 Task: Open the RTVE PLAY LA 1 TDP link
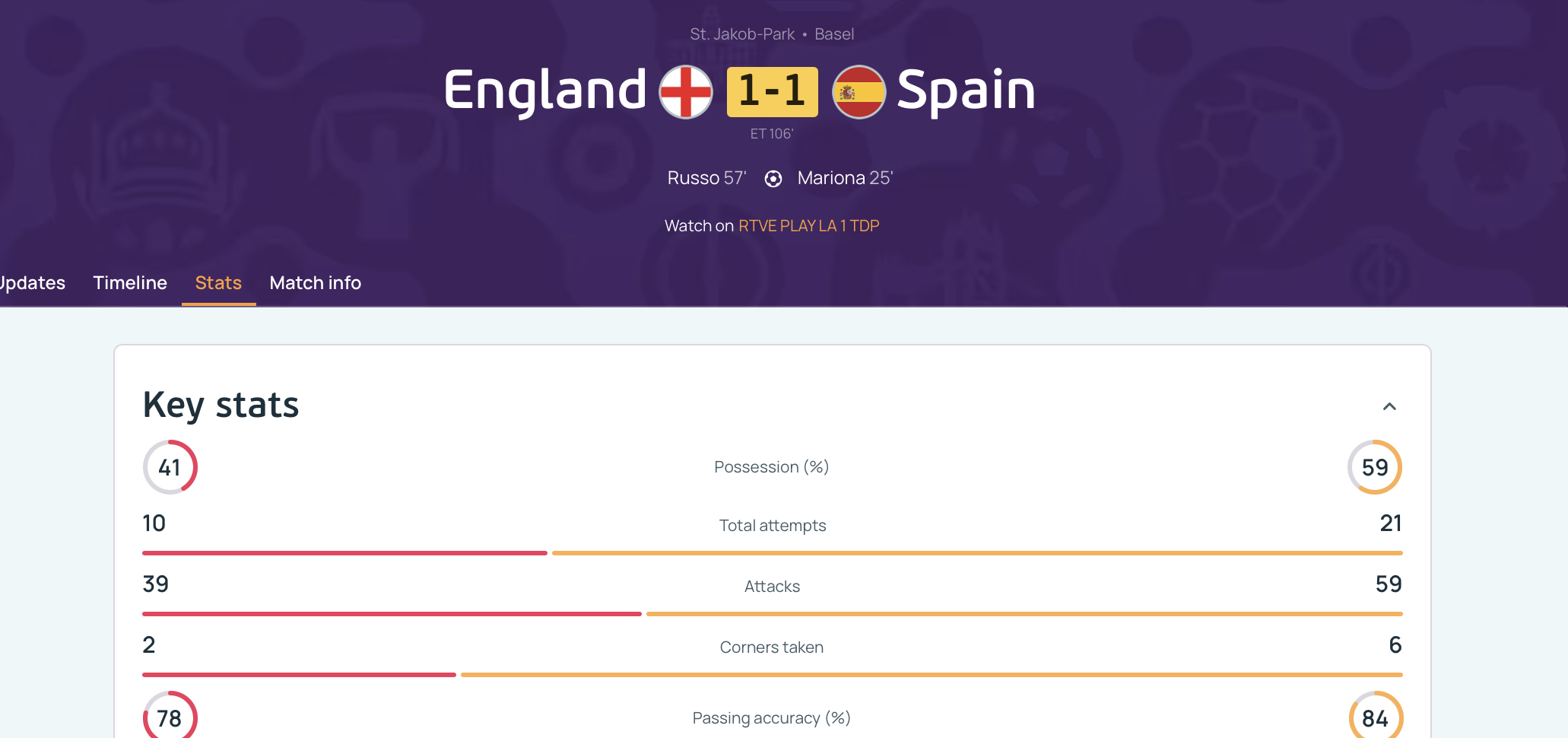[808, 226]
